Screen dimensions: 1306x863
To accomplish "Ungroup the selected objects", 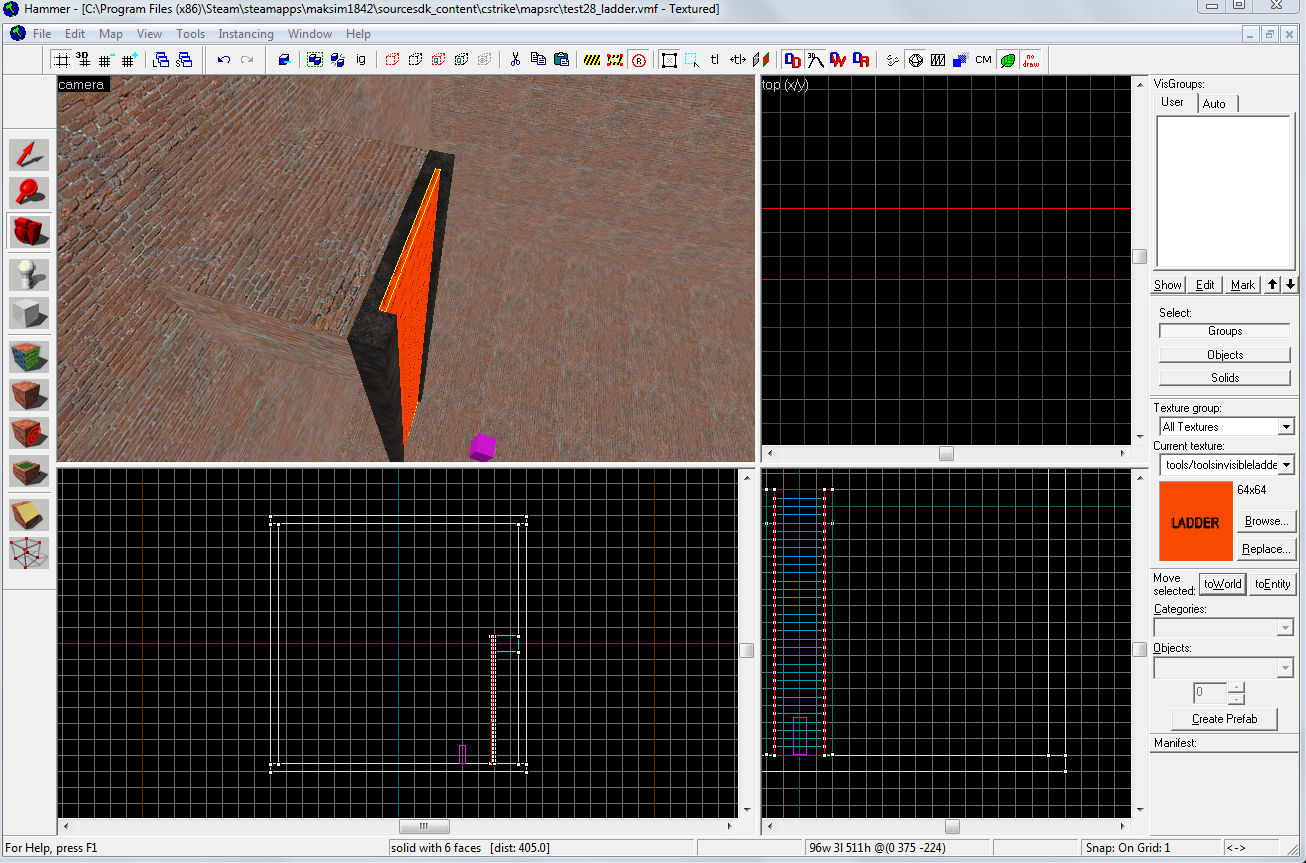I will [x=338, y=60].
